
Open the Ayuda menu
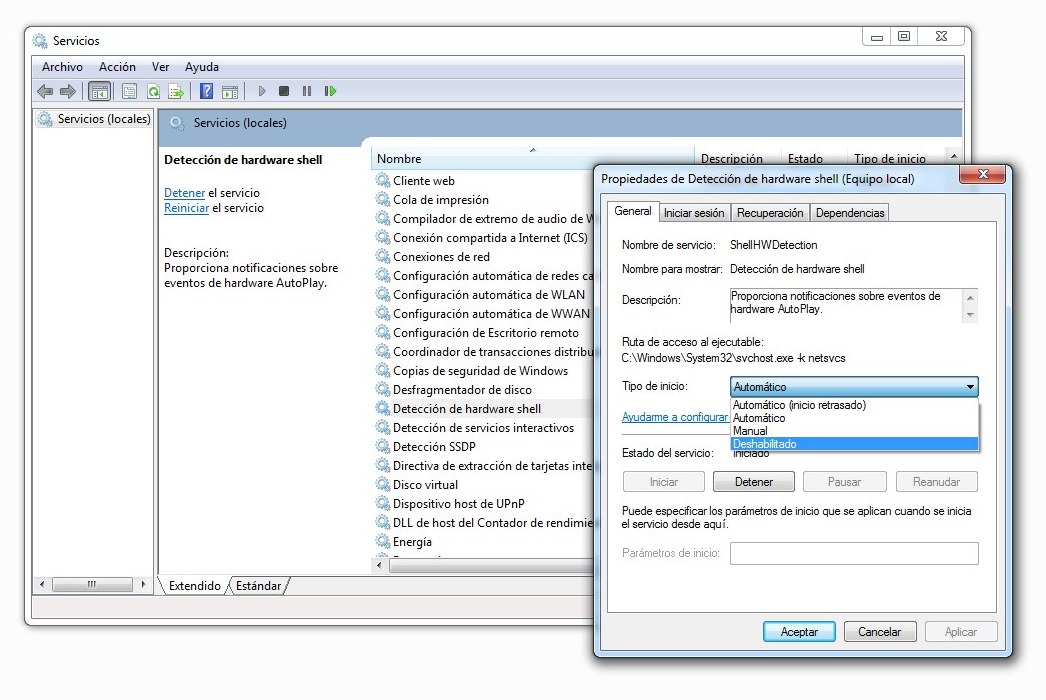(201, 67)
